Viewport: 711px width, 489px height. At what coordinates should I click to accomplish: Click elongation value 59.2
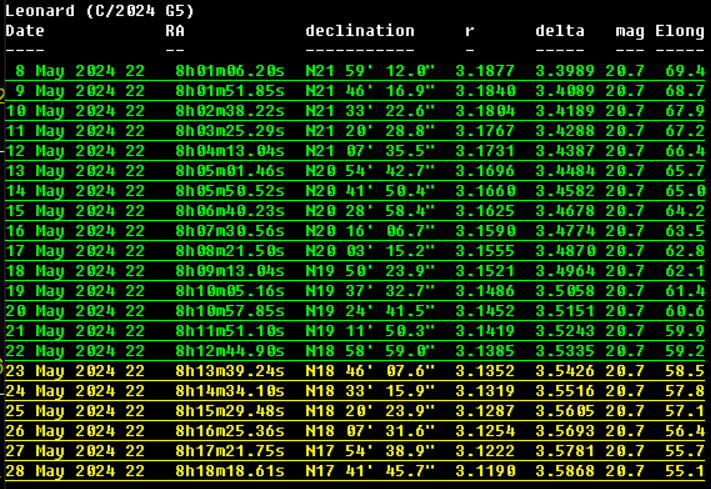(x=685, y=351)
